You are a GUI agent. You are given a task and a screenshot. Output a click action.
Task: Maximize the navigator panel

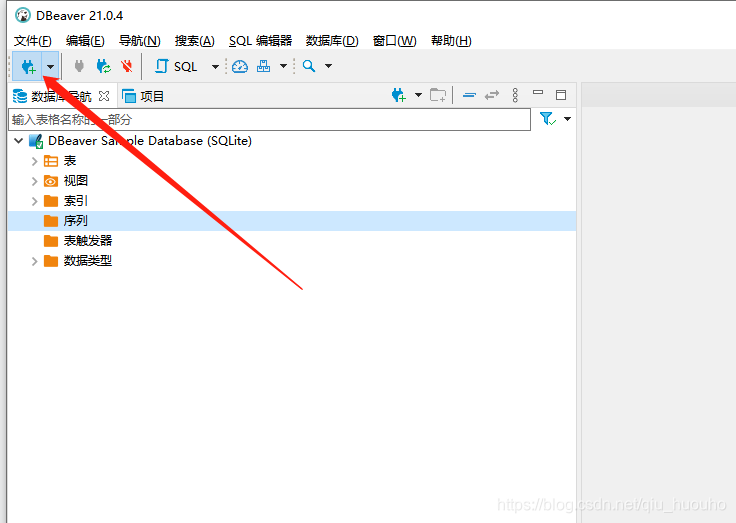[x=561, y=95]
